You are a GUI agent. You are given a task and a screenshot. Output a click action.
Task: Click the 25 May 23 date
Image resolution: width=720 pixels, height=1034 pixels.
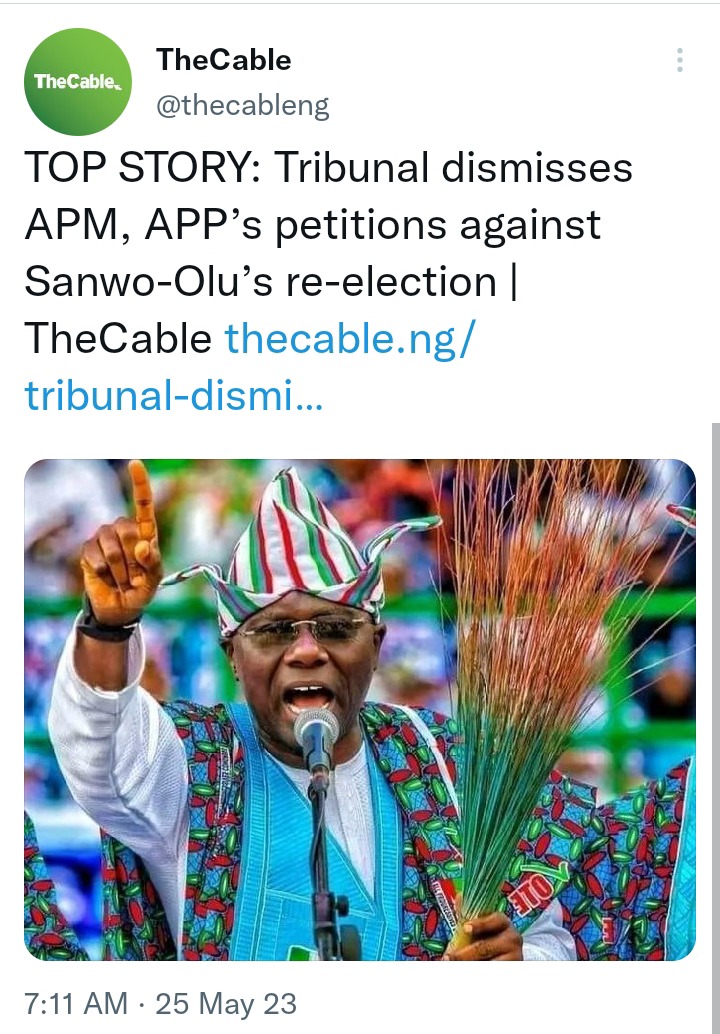[x=226, y=1004]
